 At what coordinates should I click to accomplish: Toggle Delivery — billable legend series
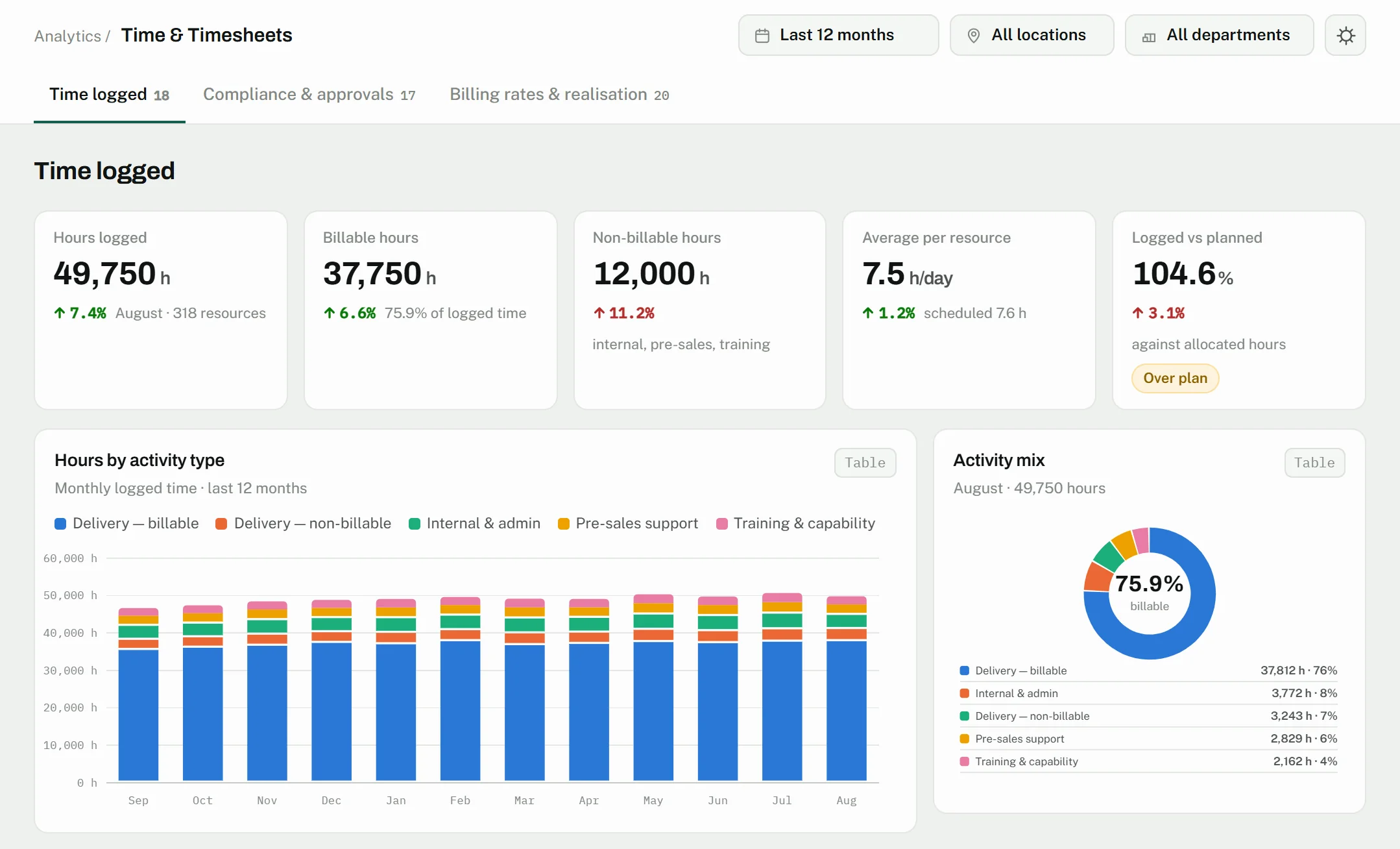pos(127,524)
